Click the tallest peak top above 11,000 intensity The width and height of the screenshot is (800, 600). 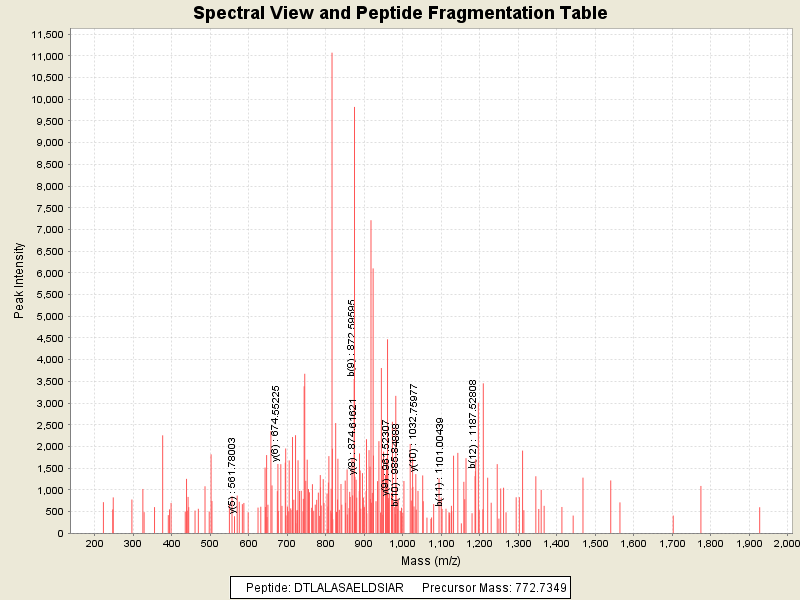click(x=332, y=54)
